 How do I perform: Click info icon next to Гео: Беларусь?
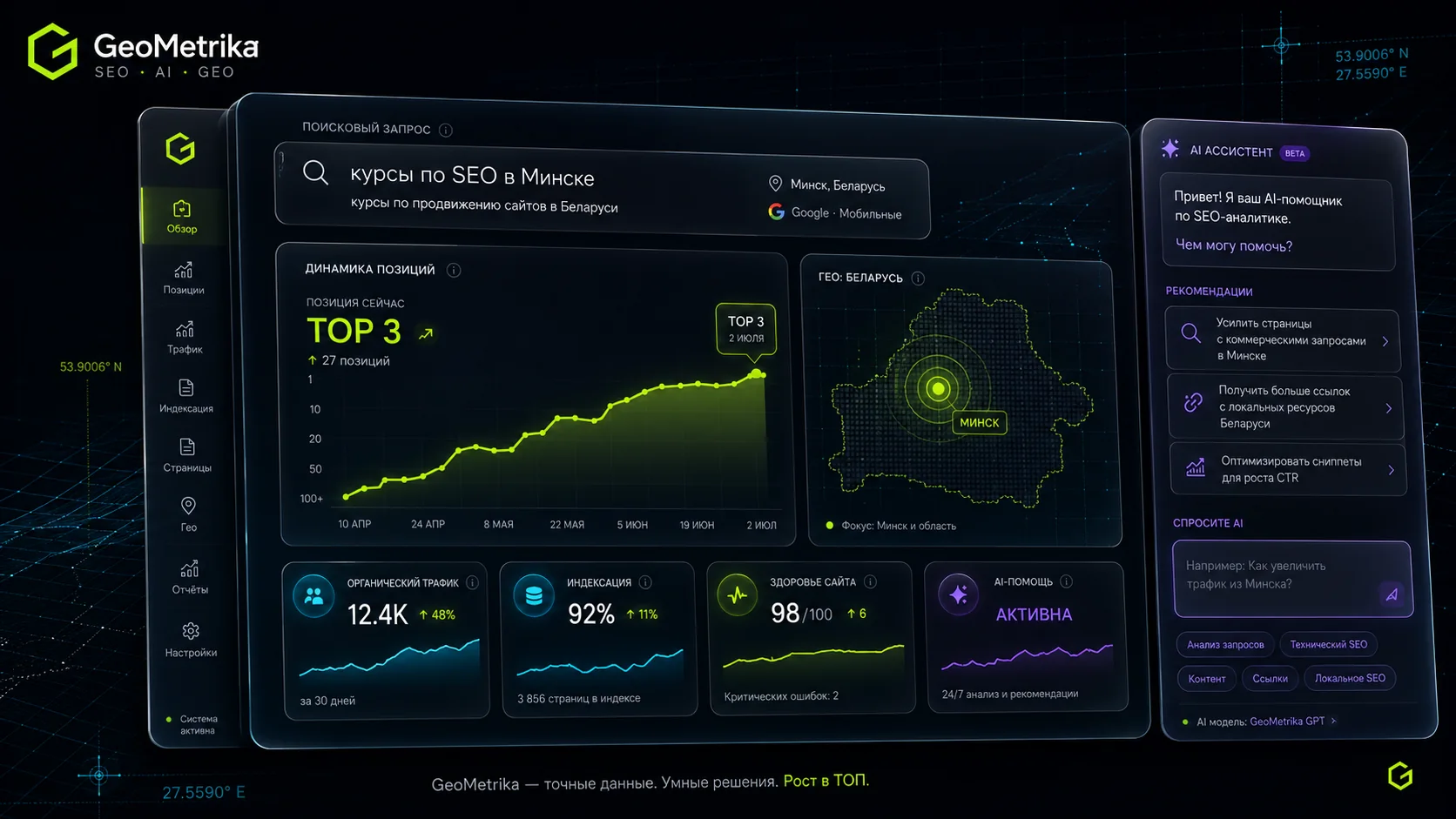tap(918, 279)
